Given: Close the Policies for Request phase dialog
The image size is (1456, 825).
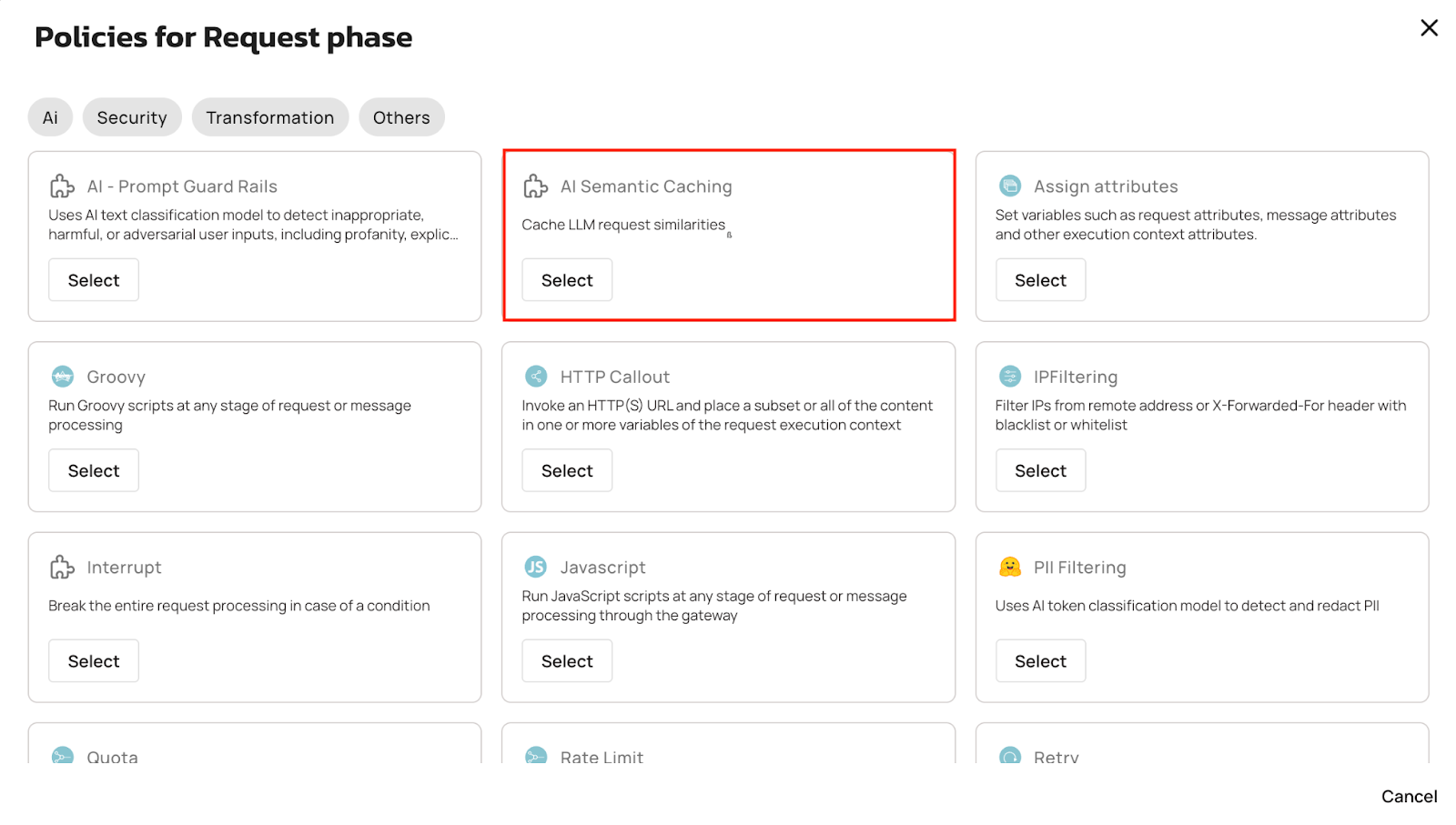Looking at the screenshot, I should 1429,28.
